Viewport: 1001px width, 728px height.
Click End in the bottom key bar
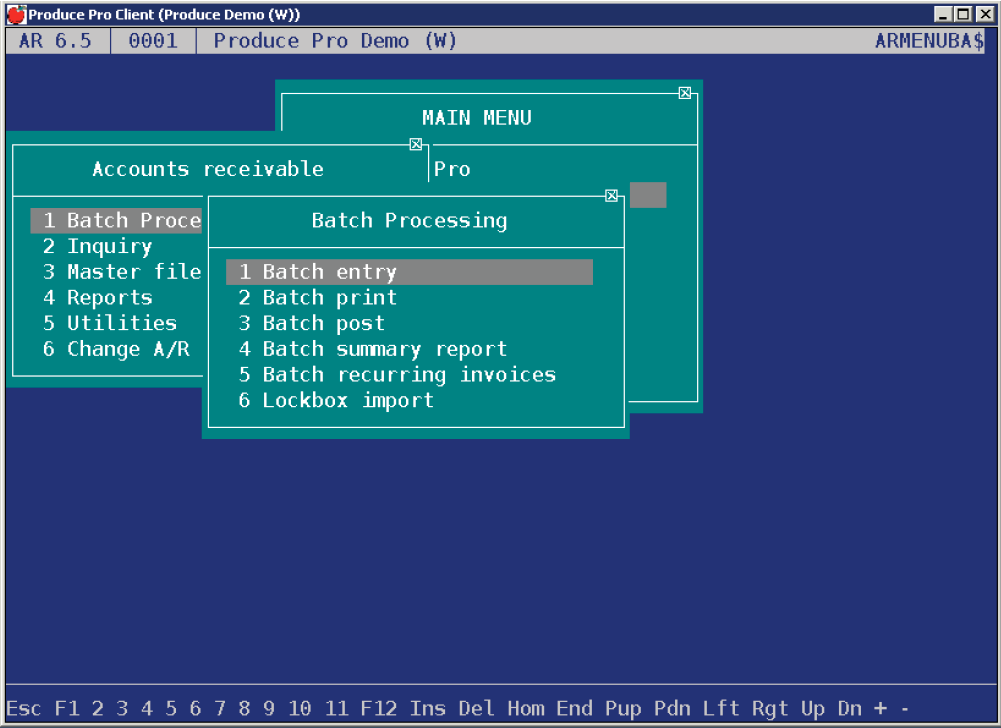click(x=575, y=708)
